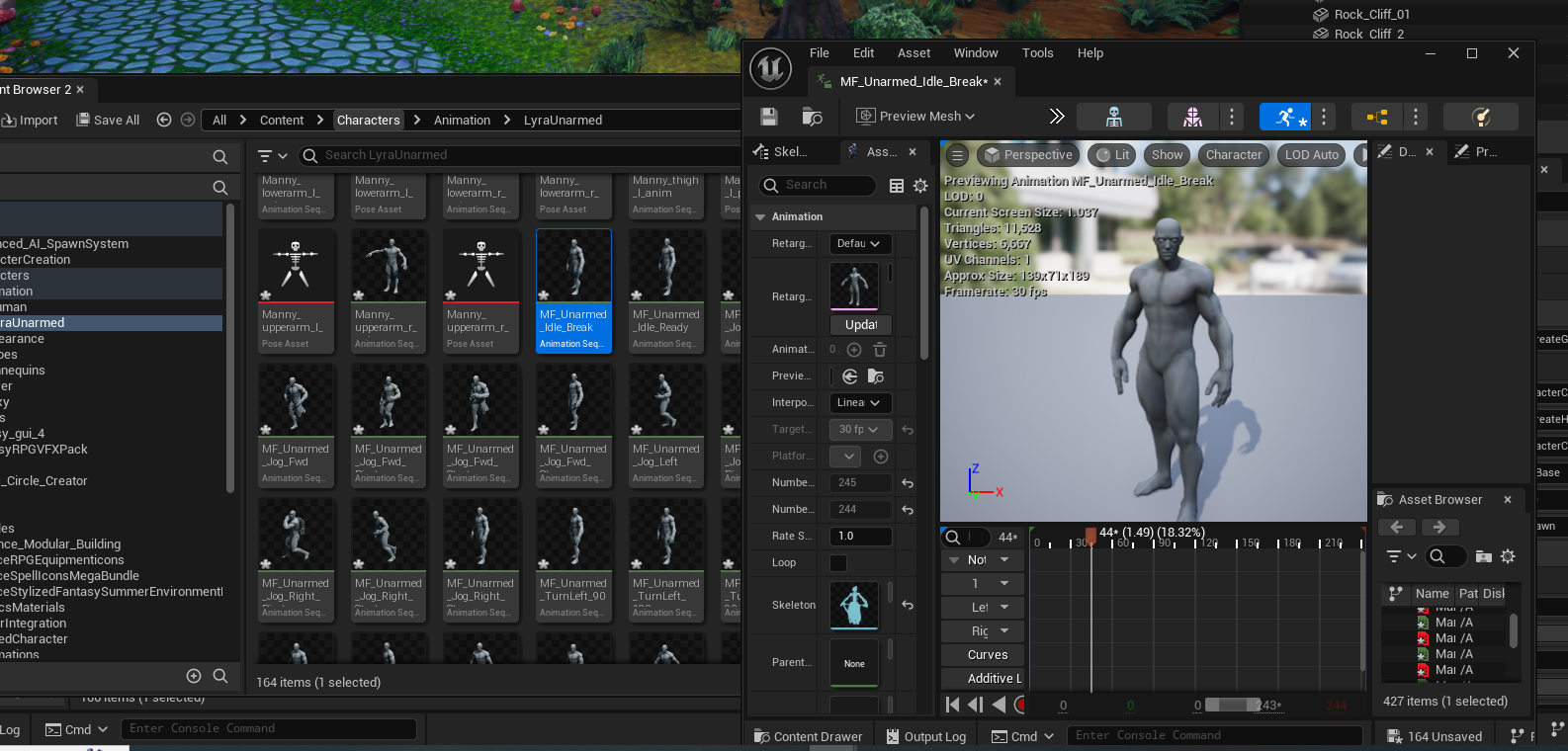Image resolution: width=1568 pixels, height=751 pixels.
Task: Open the Output Log panel
Action: tap(926, 736)
